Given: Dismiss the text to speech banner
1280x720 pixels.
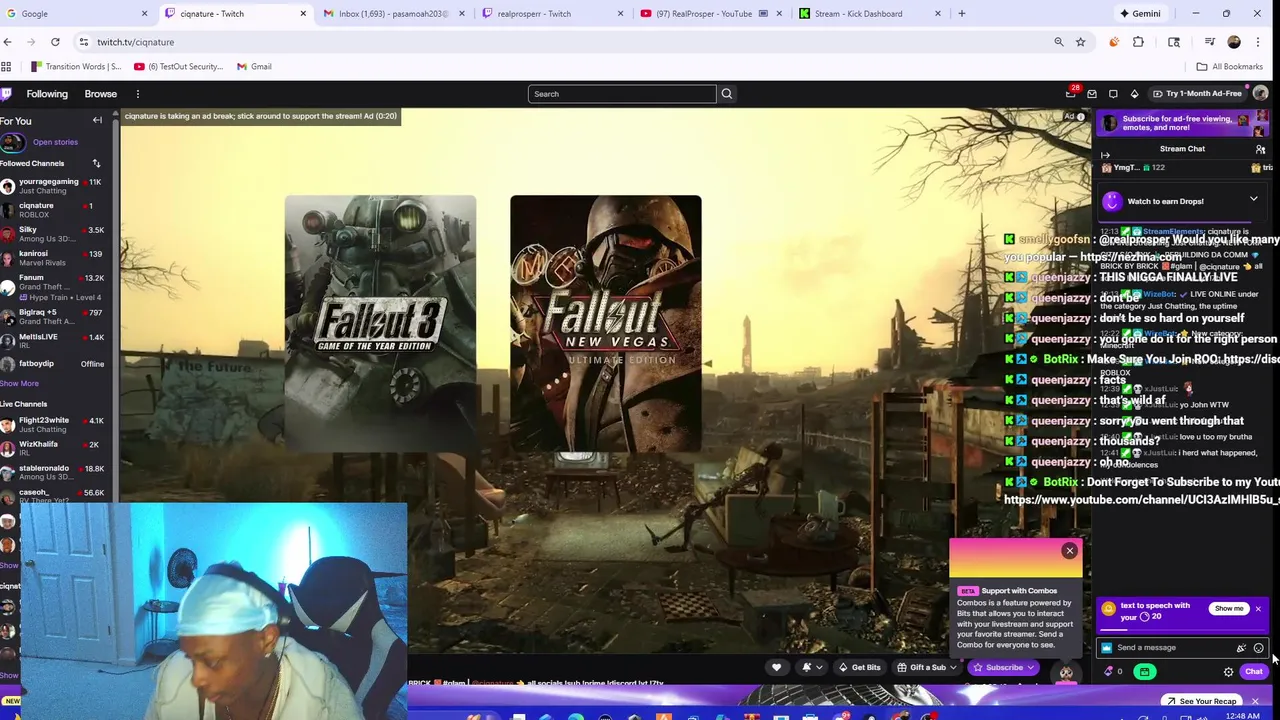Looking at the screenshot, I should pyautogui.click(x=1258, y=609).
